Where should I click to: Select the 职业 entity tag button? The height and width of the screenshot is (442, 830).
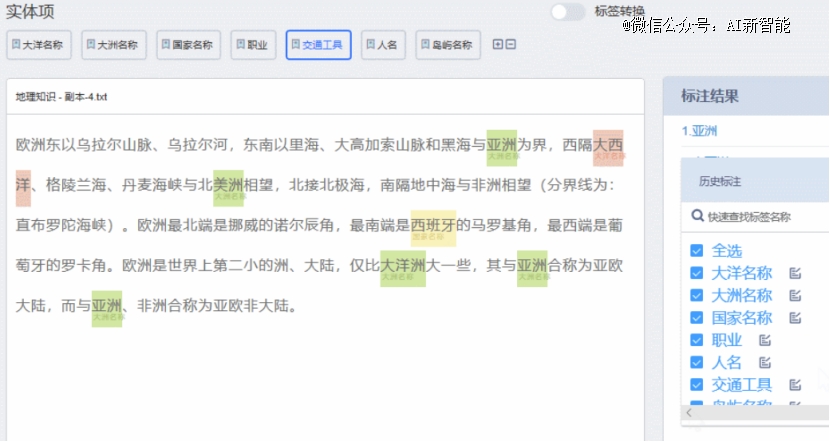pos(253,45)
